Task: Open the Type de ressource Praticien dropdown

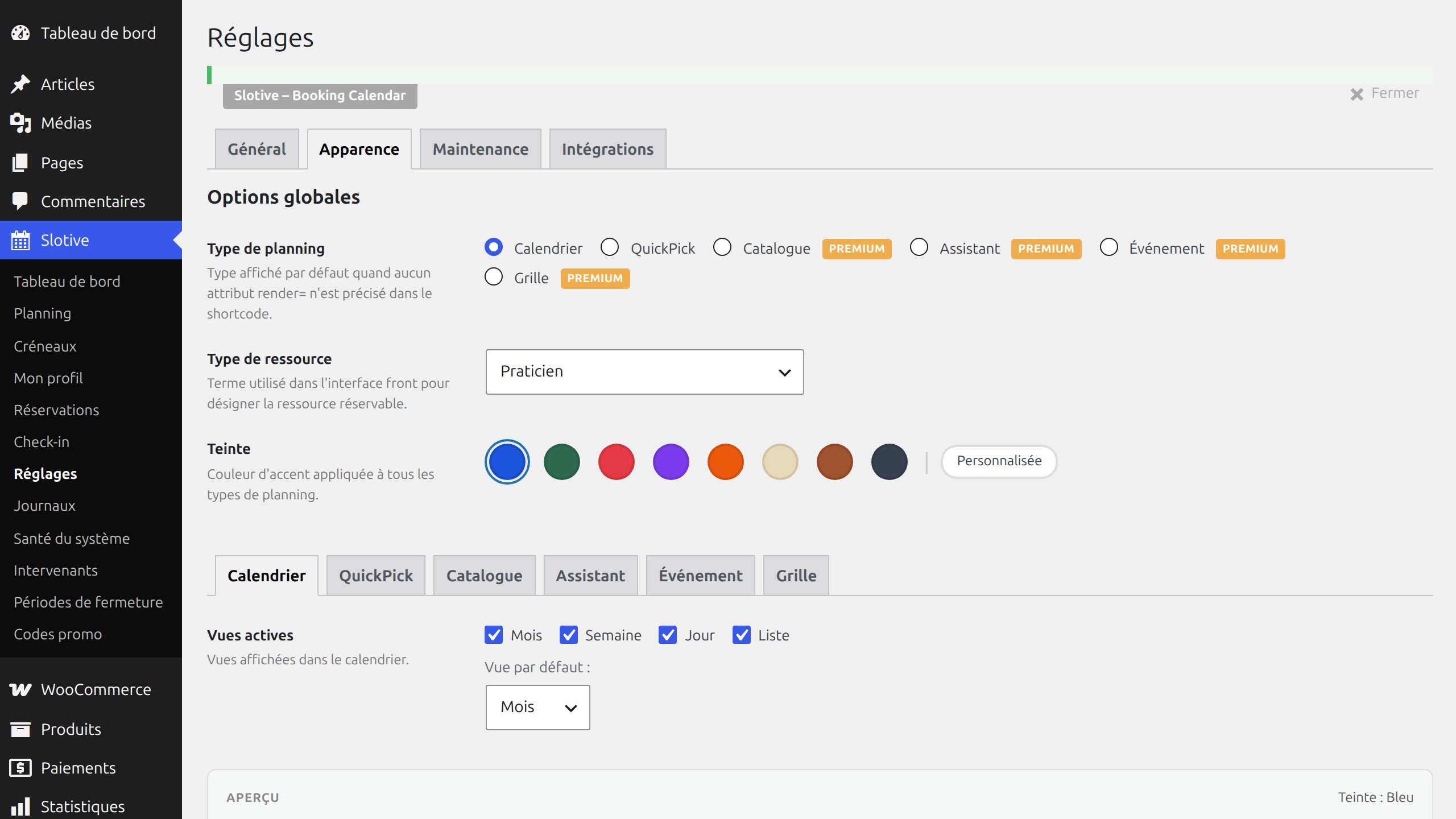Action: [x=644, y=372]
